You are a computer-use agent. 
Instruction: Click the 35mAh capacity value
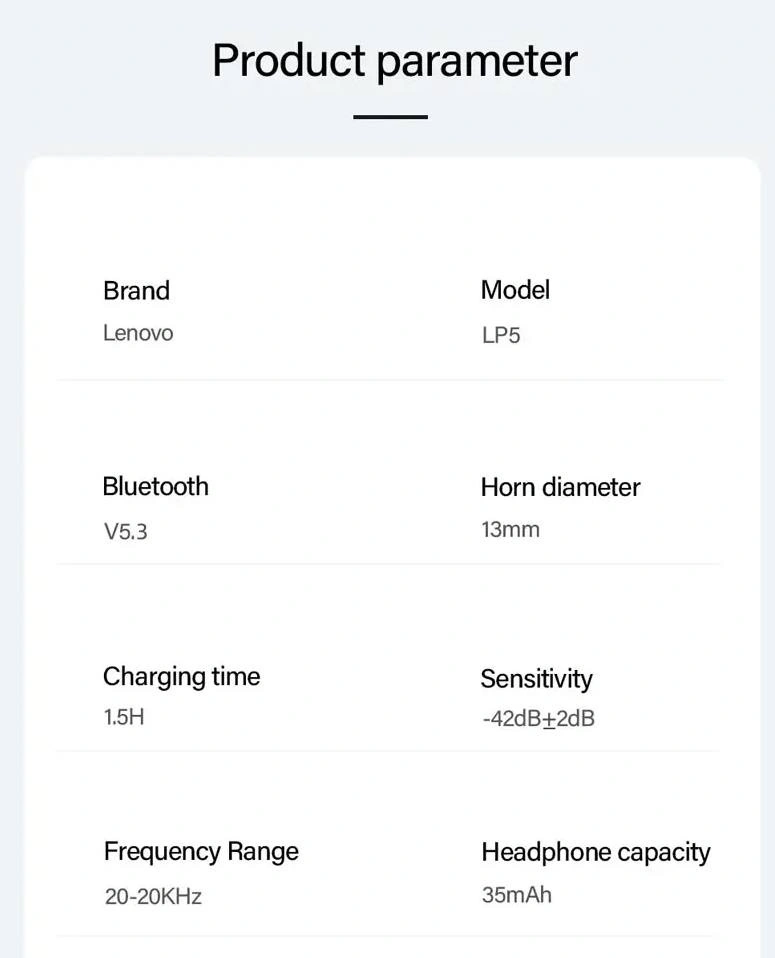pyautogui.click(x=516, y=894)
